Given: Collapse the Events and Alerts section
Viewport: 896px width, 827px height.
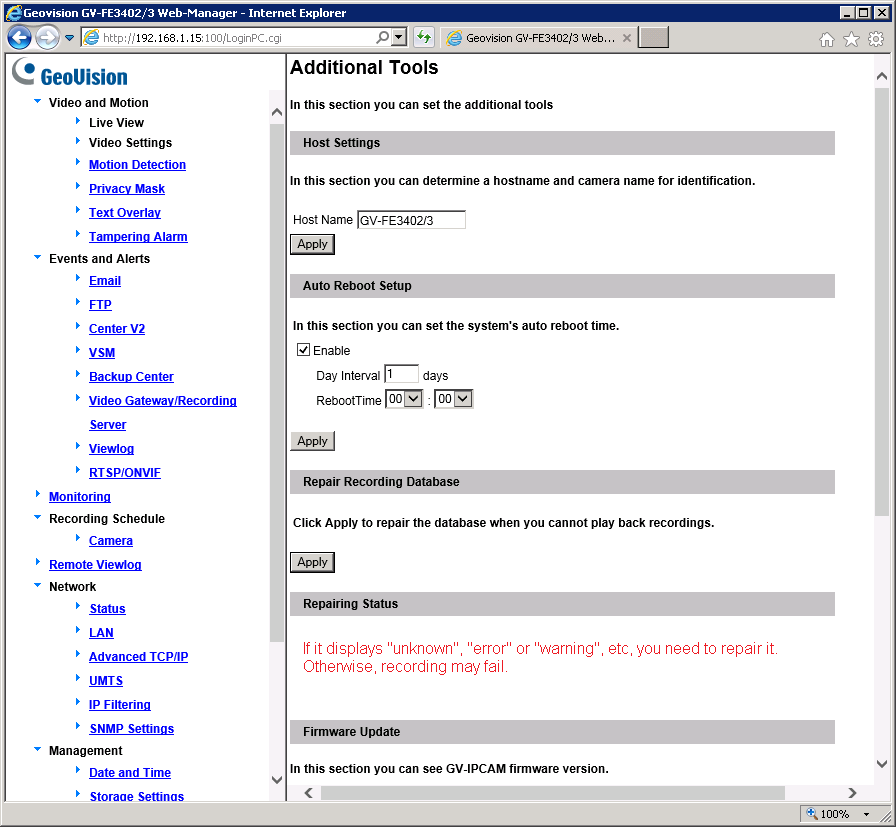Looking at the screenshot, I should pos(38,258).
